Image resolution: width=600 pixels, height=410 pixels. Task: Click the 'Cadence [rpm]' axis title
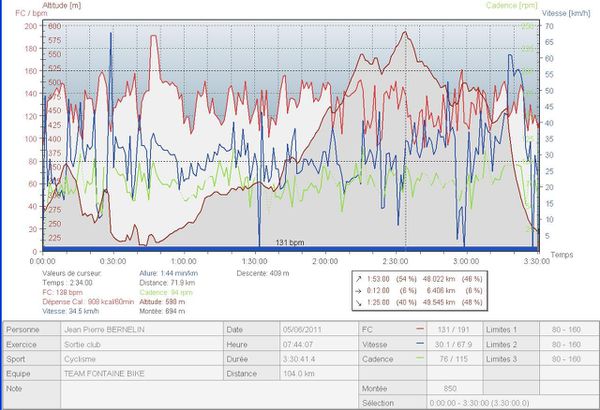tap(512, 5)
